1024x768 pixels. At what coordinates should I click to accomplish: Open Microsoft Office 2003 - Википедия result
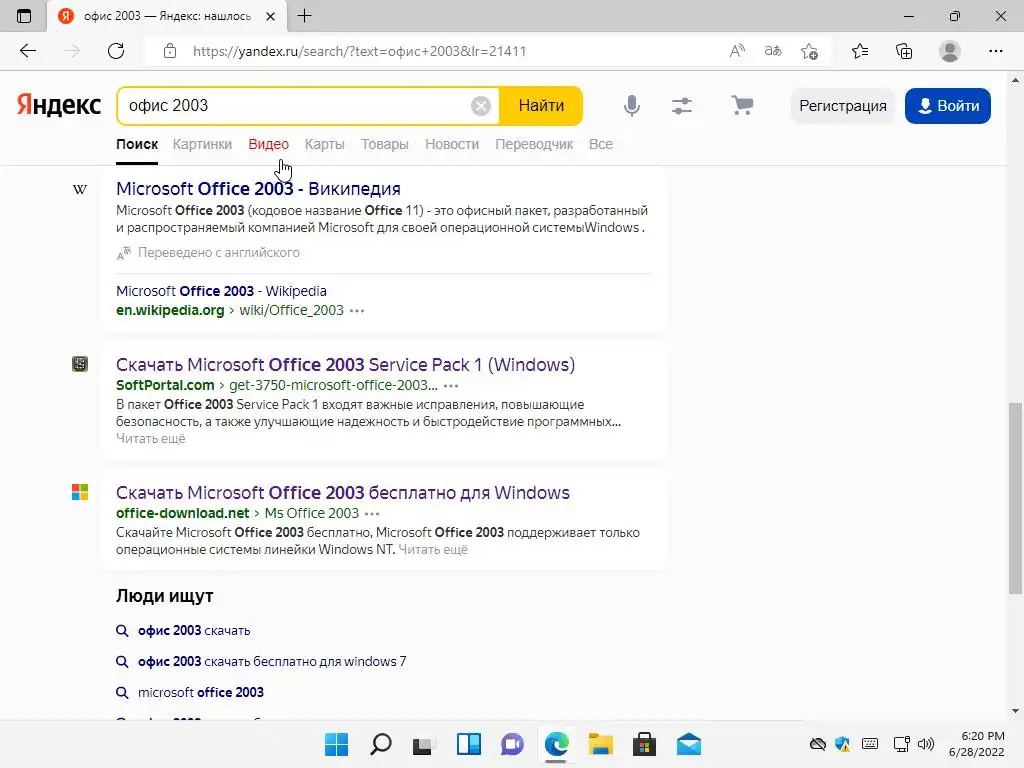coord(259,189)
